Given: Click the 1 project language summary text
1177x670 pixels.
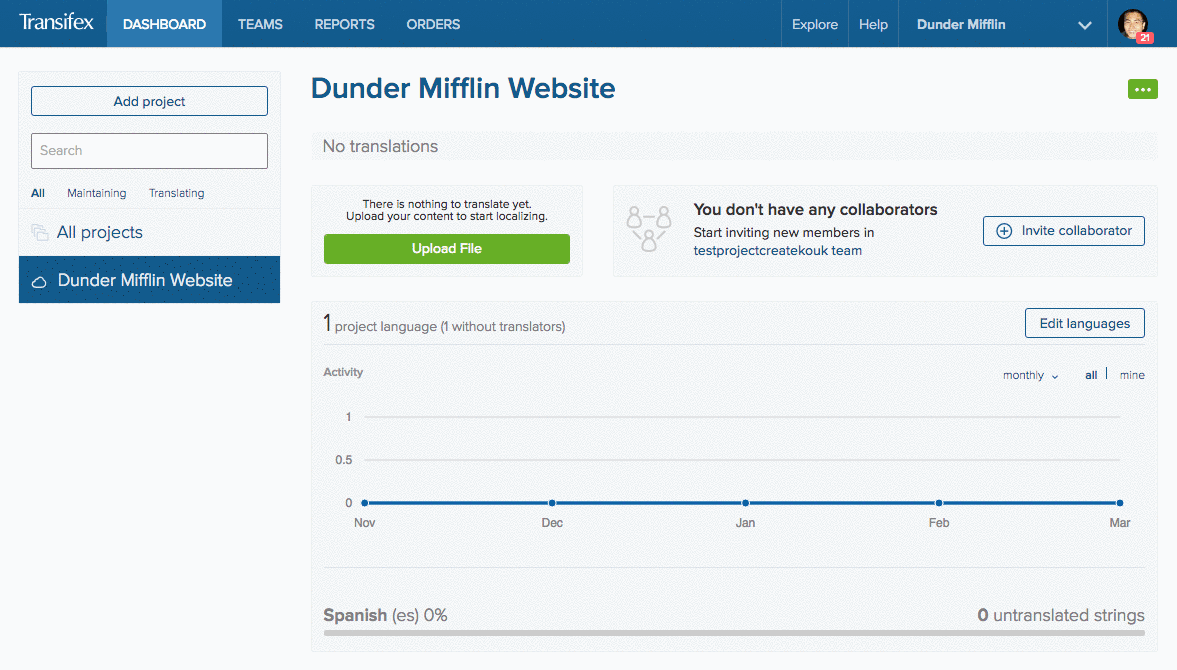Looking at the screenshot, I should tap(444, 325).
